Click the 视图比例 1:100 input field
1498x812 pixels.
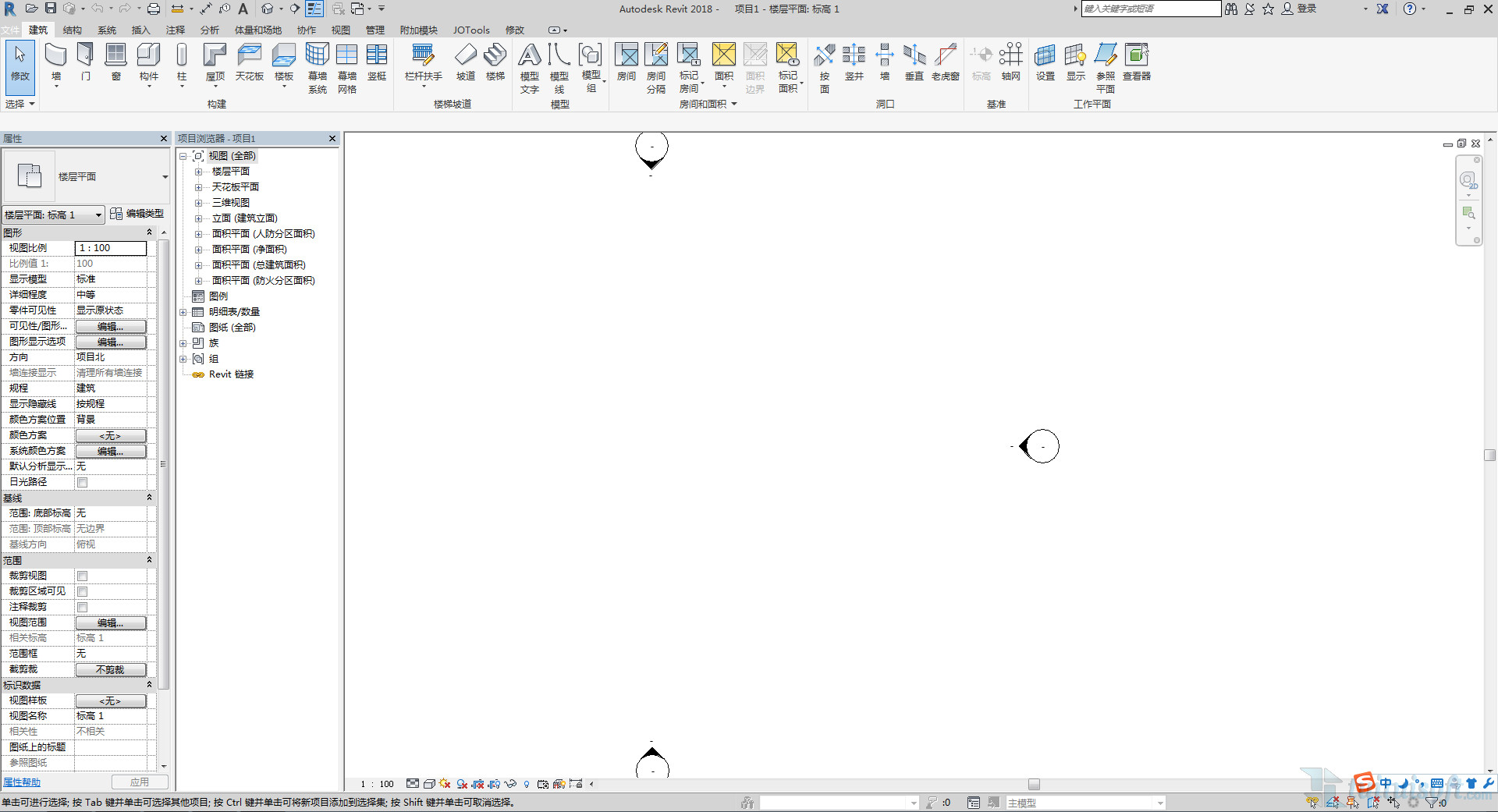[110, 248]
